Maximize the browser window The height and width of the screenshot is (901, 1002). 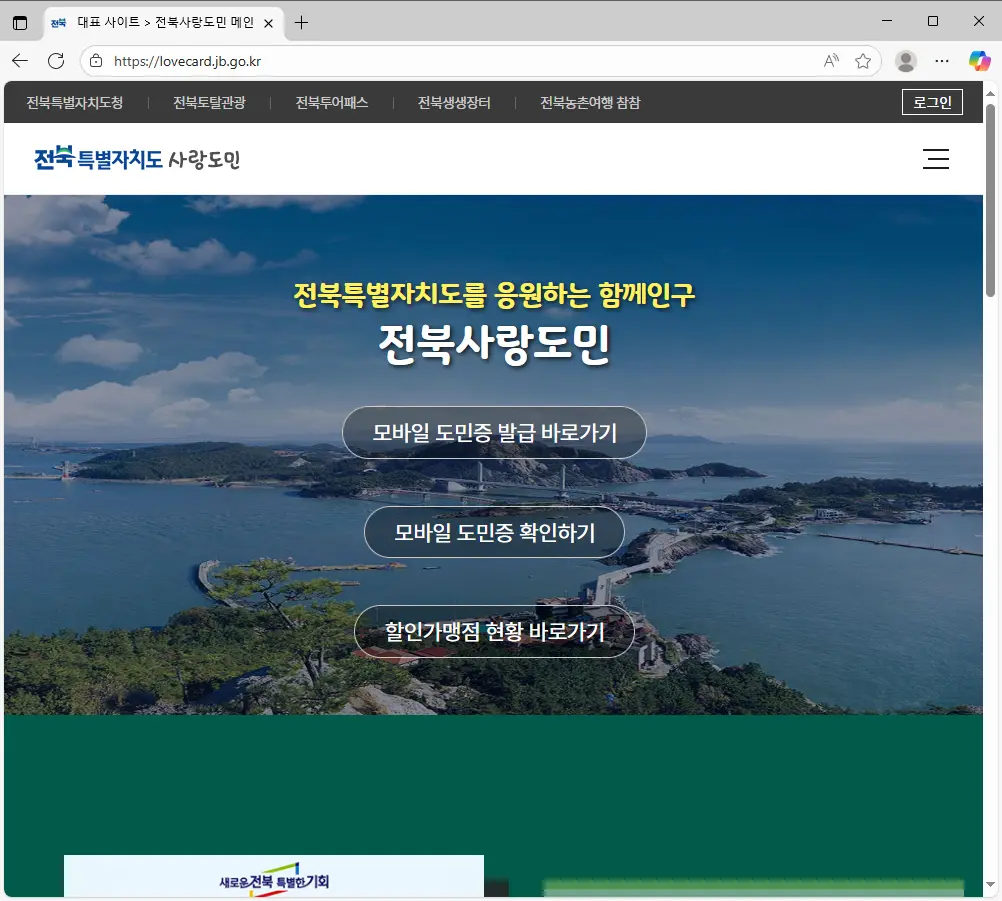point(932,21)
